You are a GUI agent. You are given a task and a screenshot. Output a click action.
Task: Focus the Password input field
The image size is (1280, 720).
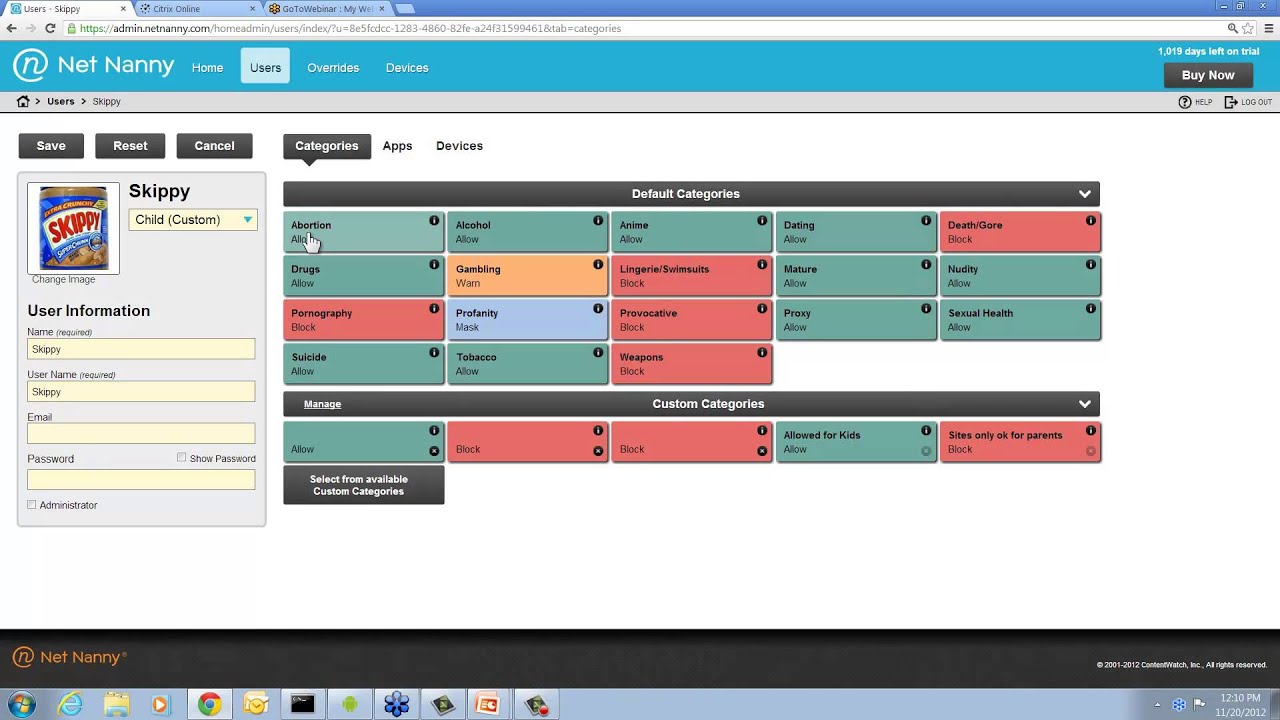click(141, 479)
